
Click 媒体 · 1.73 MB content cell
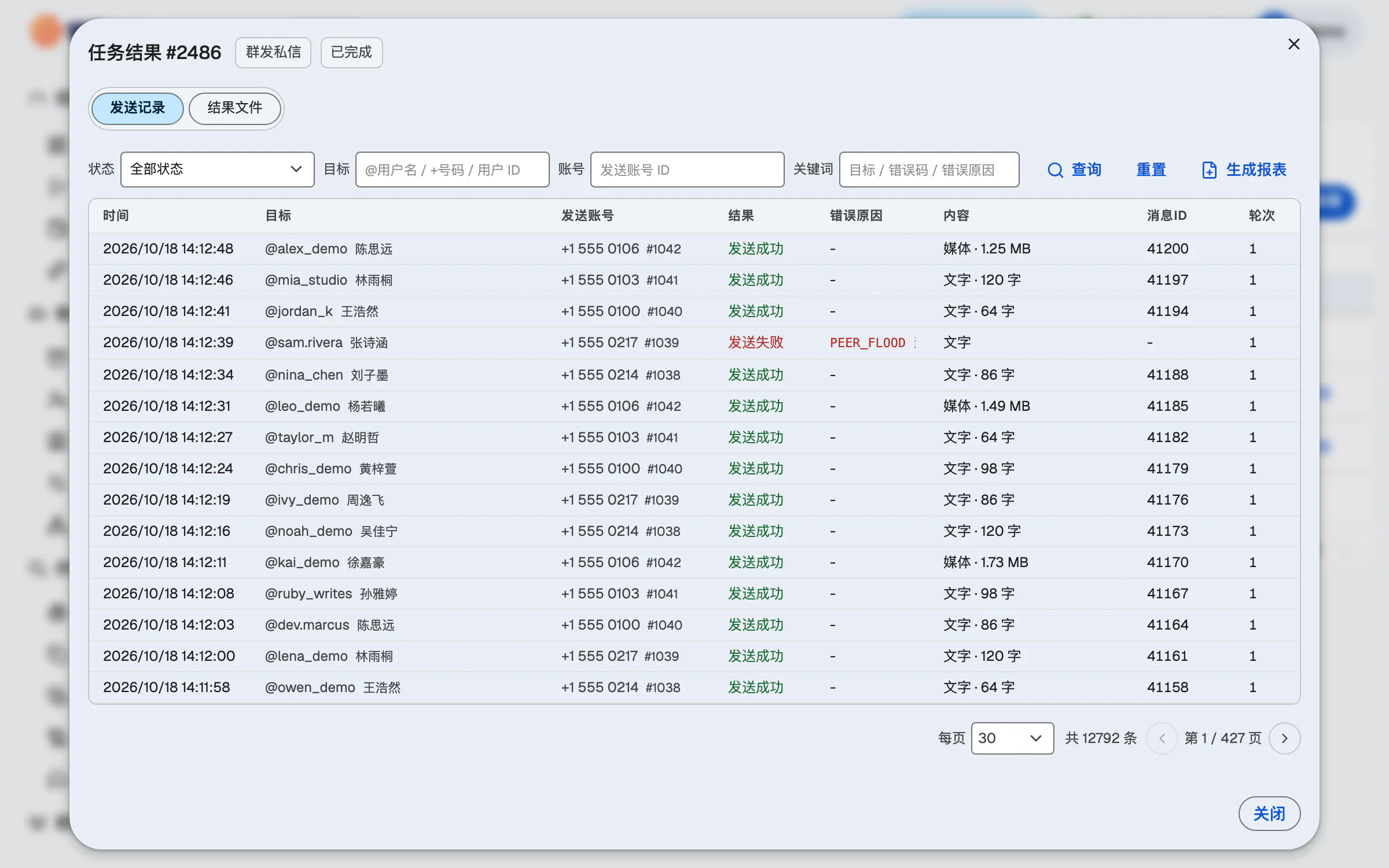[986, 562]
